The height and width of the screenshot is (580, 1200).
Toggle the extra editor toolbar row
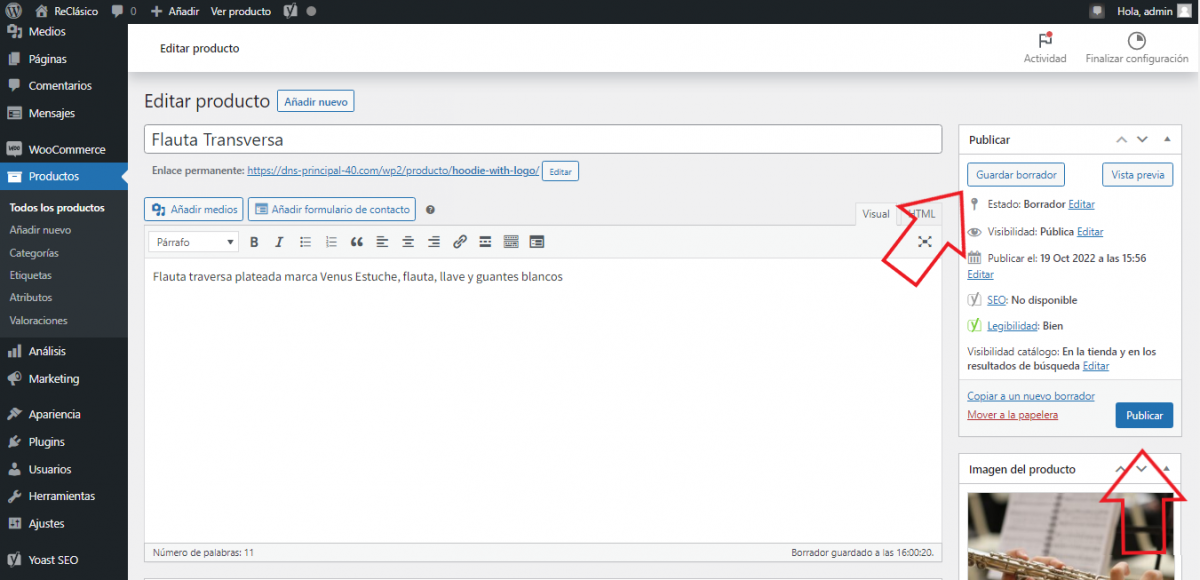(x=511, y=242)
